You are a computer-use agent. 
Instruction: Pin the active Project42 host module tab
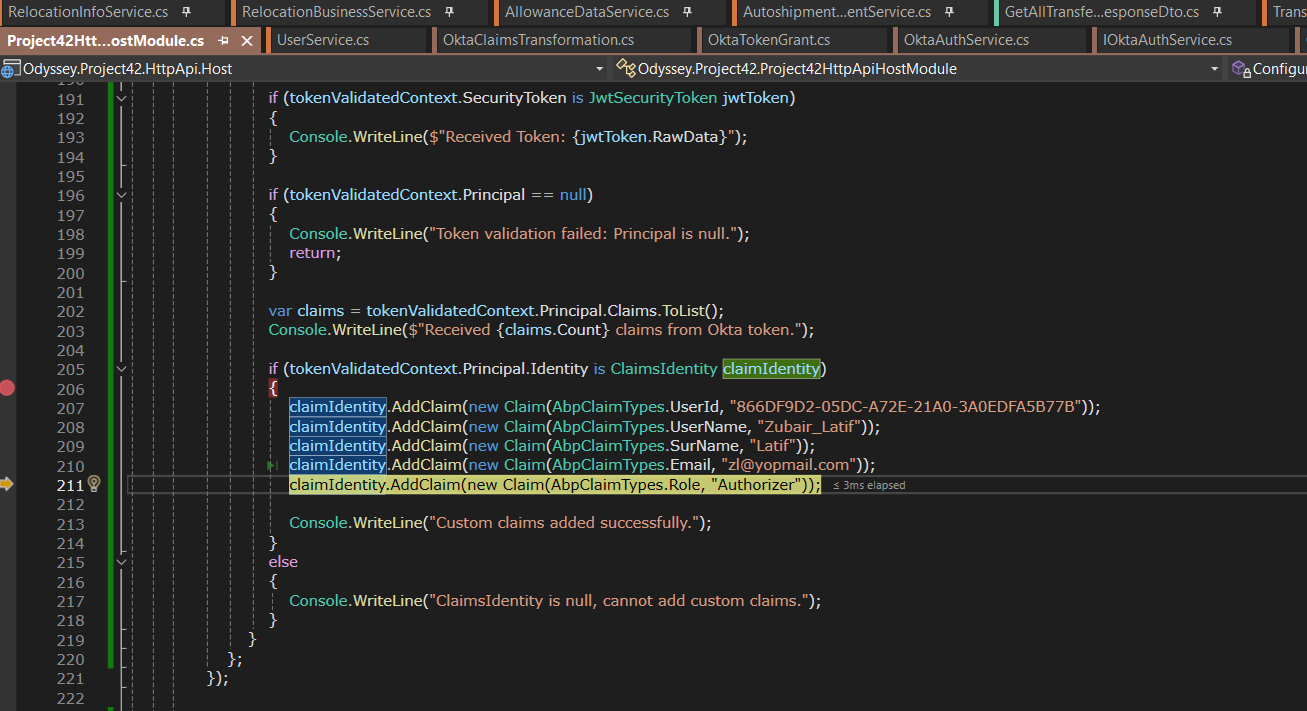223,41
